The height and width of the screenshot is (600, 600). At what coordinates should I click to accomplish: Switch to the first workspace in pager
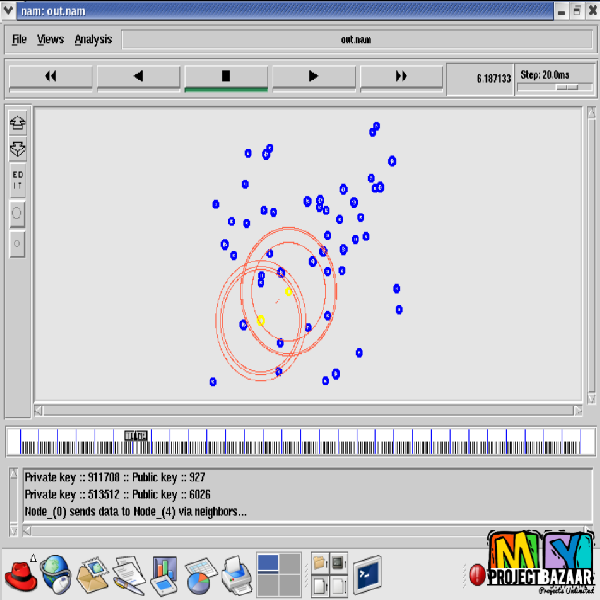click(268, 563)
